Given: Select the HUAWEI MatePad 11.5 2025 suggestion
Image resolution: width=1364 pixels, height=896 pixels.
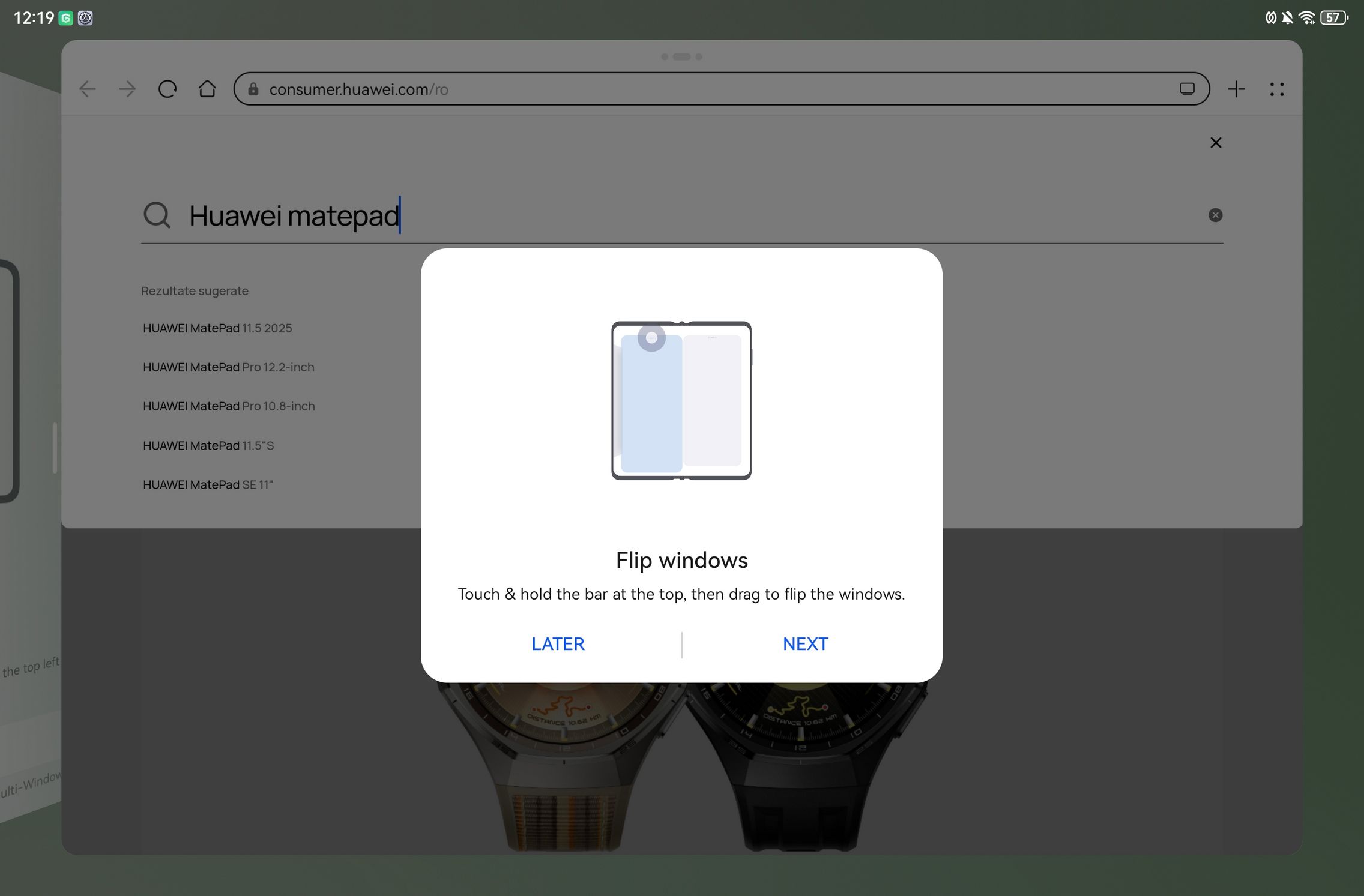Looking at the screenshot, I should click(x=217, y=328).
